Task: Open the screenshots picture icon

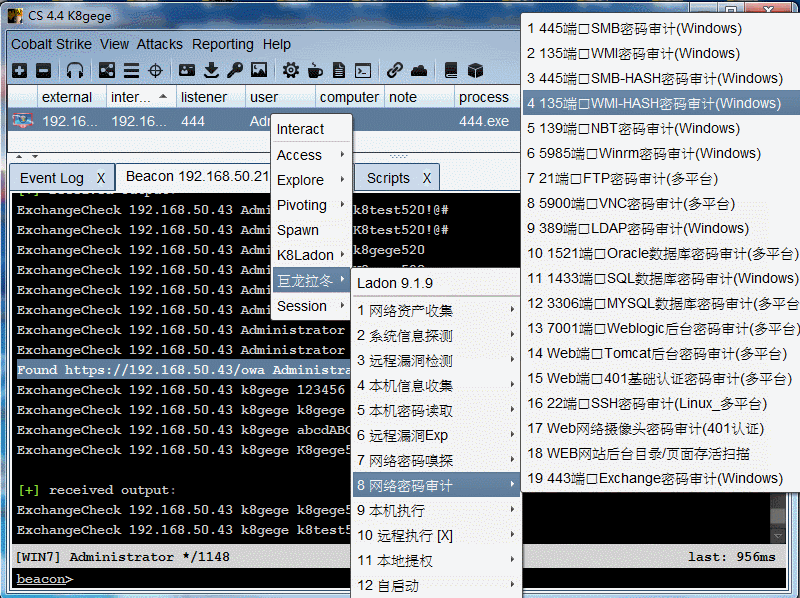Action: pos(259,70)
